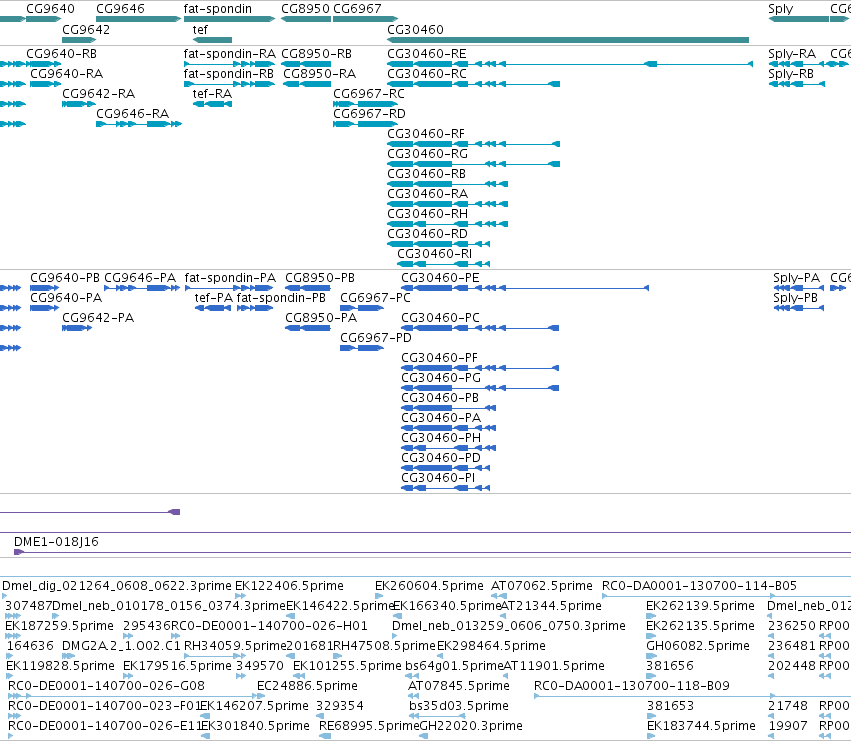
Task: Select transcript CG30460-RI
Action: (x=435, y=255)
